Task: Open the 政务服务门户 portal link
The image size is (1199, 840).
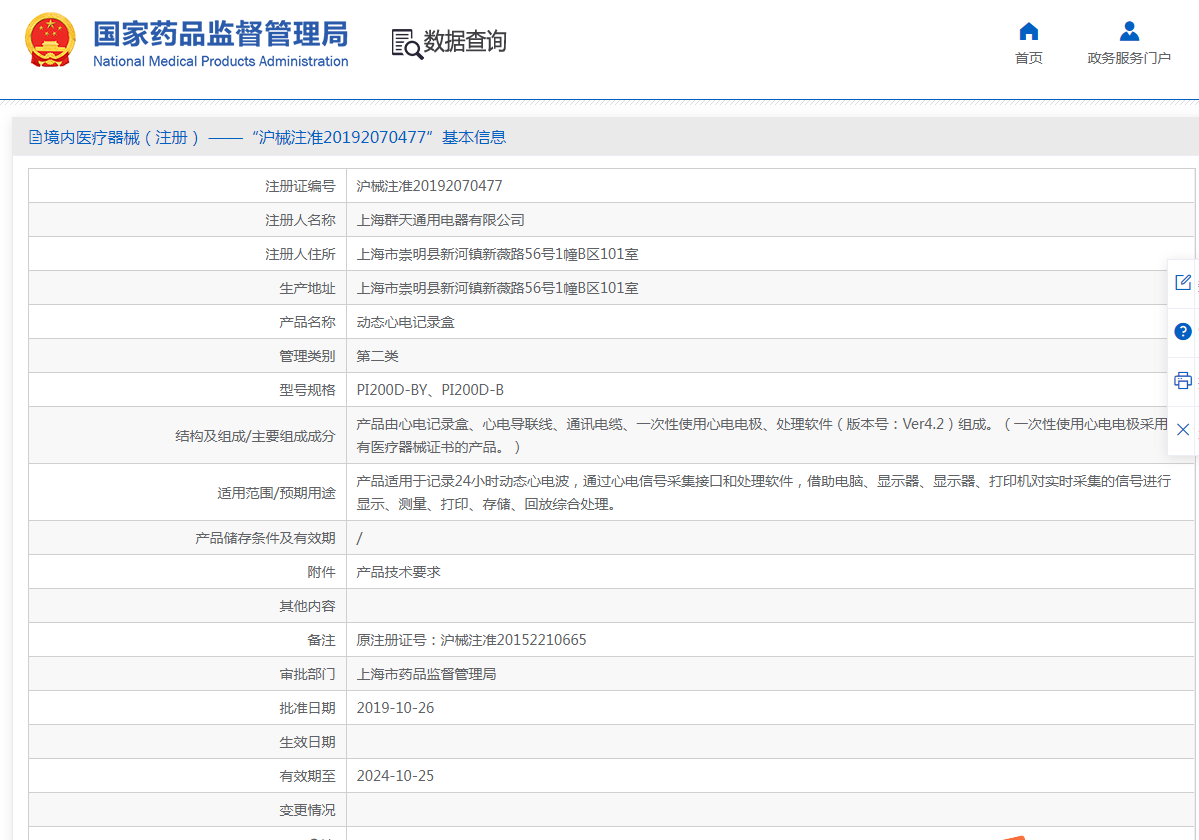Action: point(1128,58)
